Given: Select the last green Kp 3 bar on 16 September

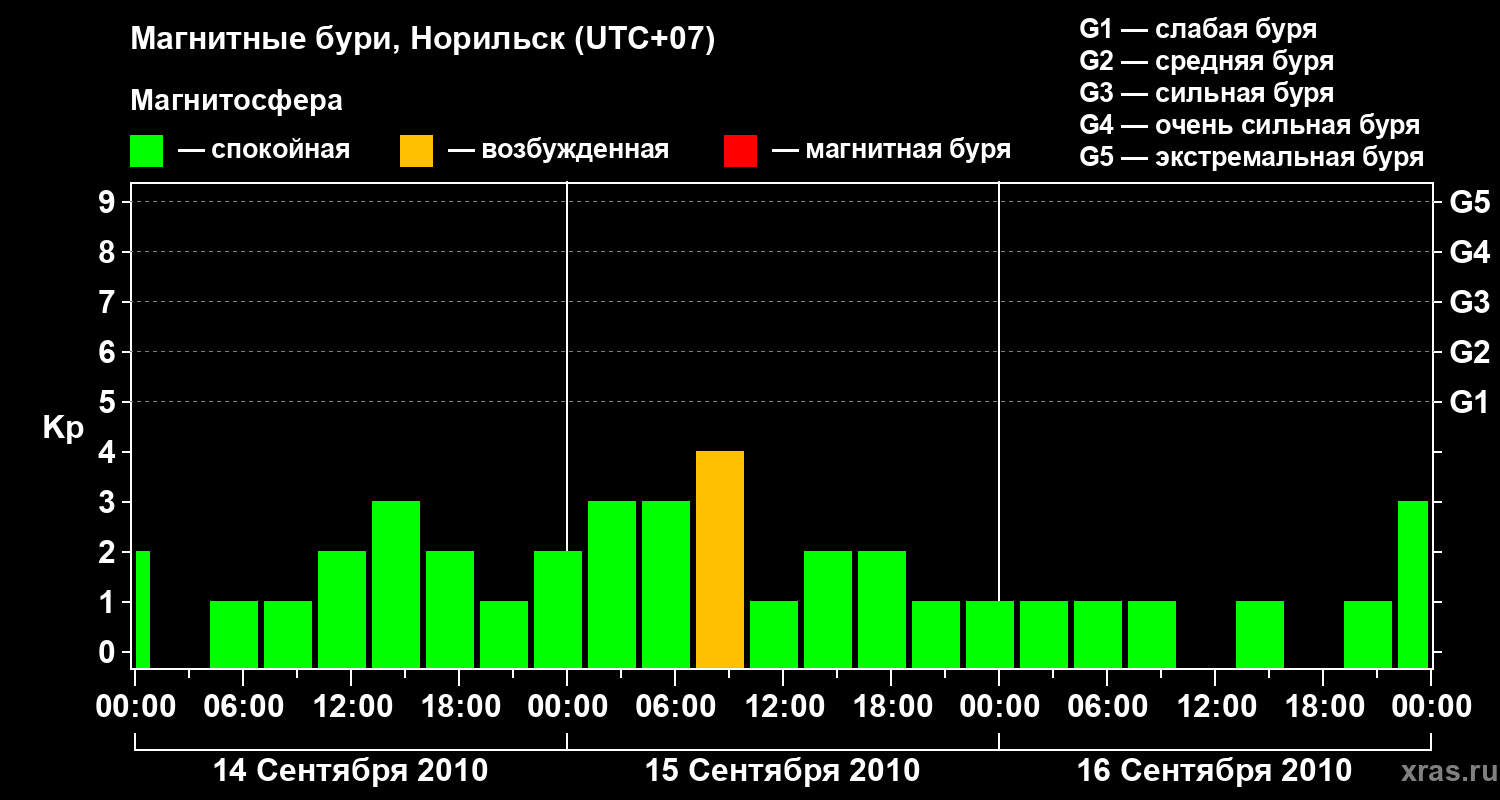Looking at the screenshot, I should [x=1413, y=584].
